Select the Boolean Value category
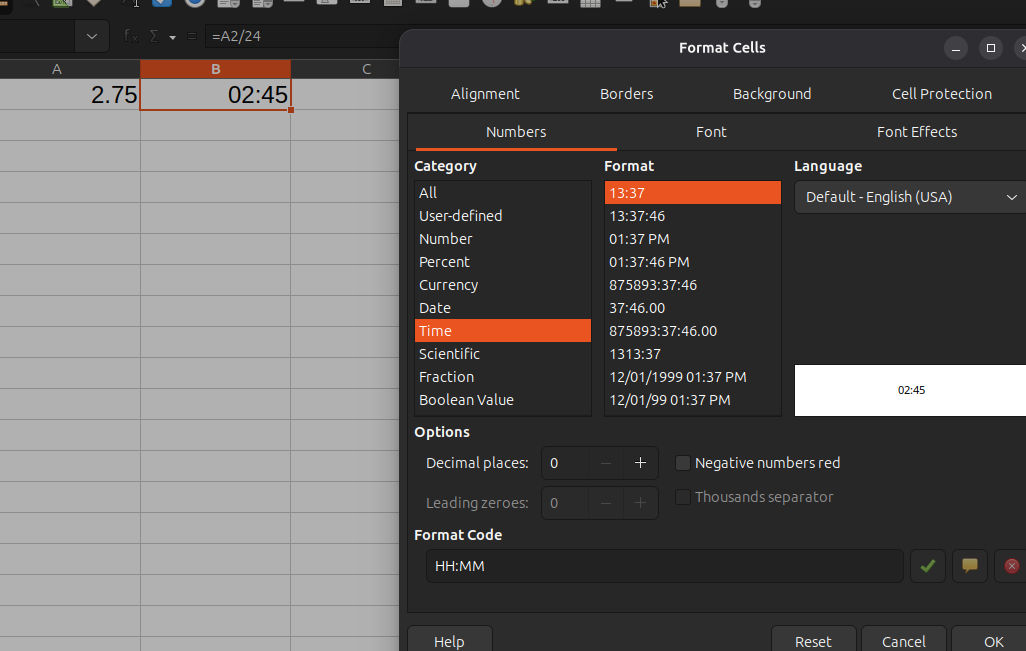 (503, 400)
